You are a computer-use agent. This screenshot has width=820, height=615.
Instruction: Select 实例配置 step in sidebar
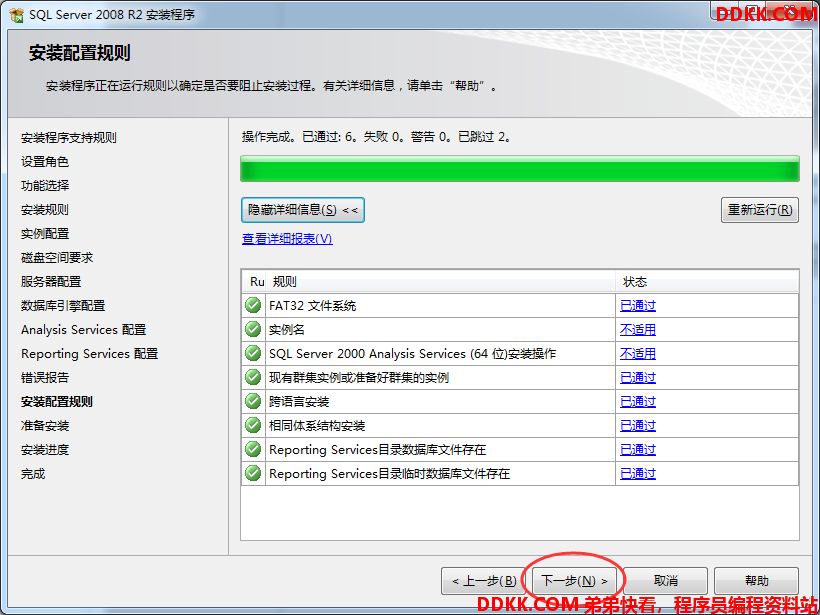coord(45,234)
